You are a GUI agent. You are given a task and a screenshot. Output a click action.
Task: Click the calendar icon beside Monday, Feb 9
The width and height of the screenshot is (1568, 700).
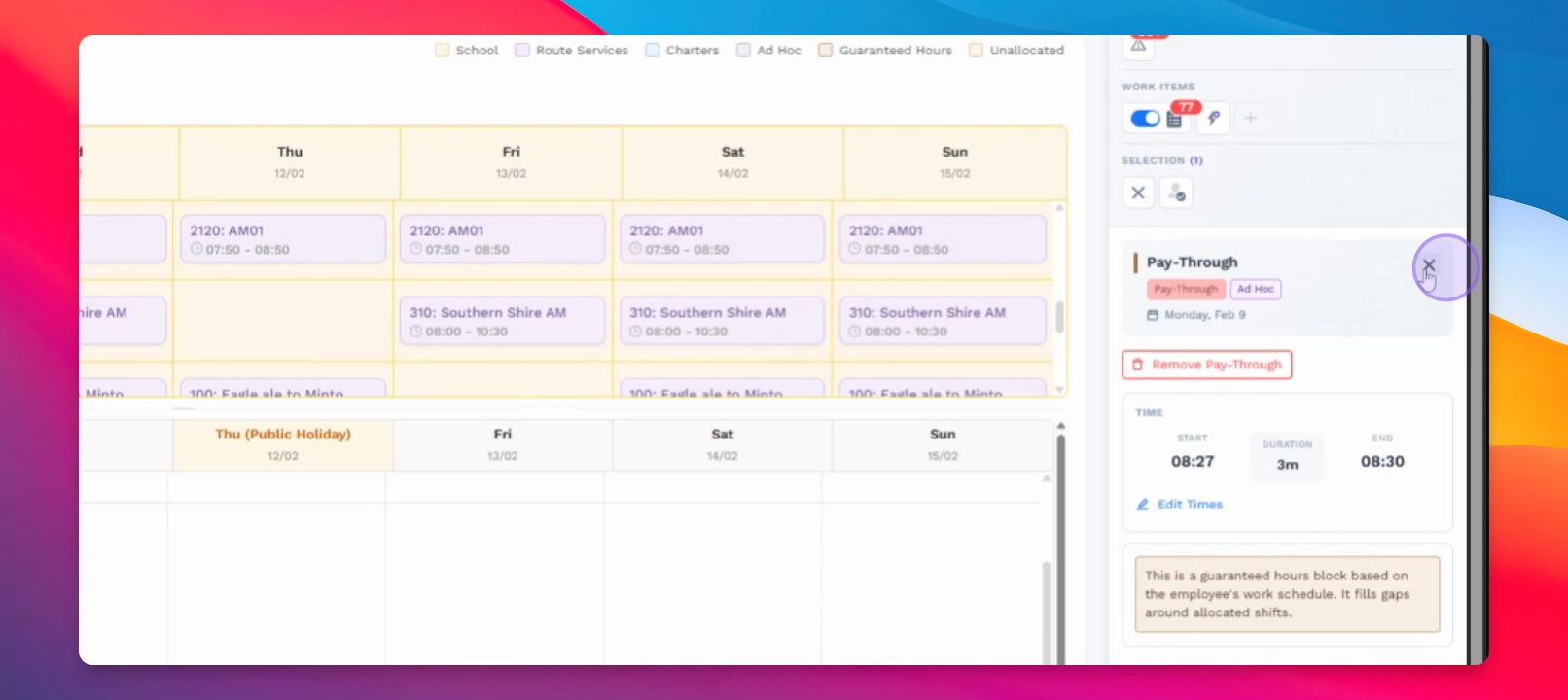[x=1153, y=315]
